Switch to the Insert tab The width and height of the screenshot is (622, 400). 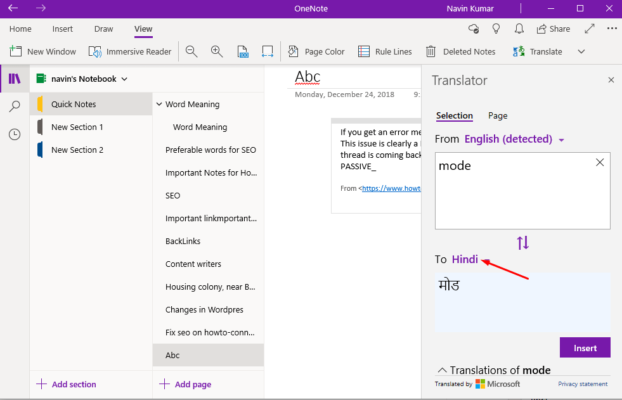tap(62, 29)
